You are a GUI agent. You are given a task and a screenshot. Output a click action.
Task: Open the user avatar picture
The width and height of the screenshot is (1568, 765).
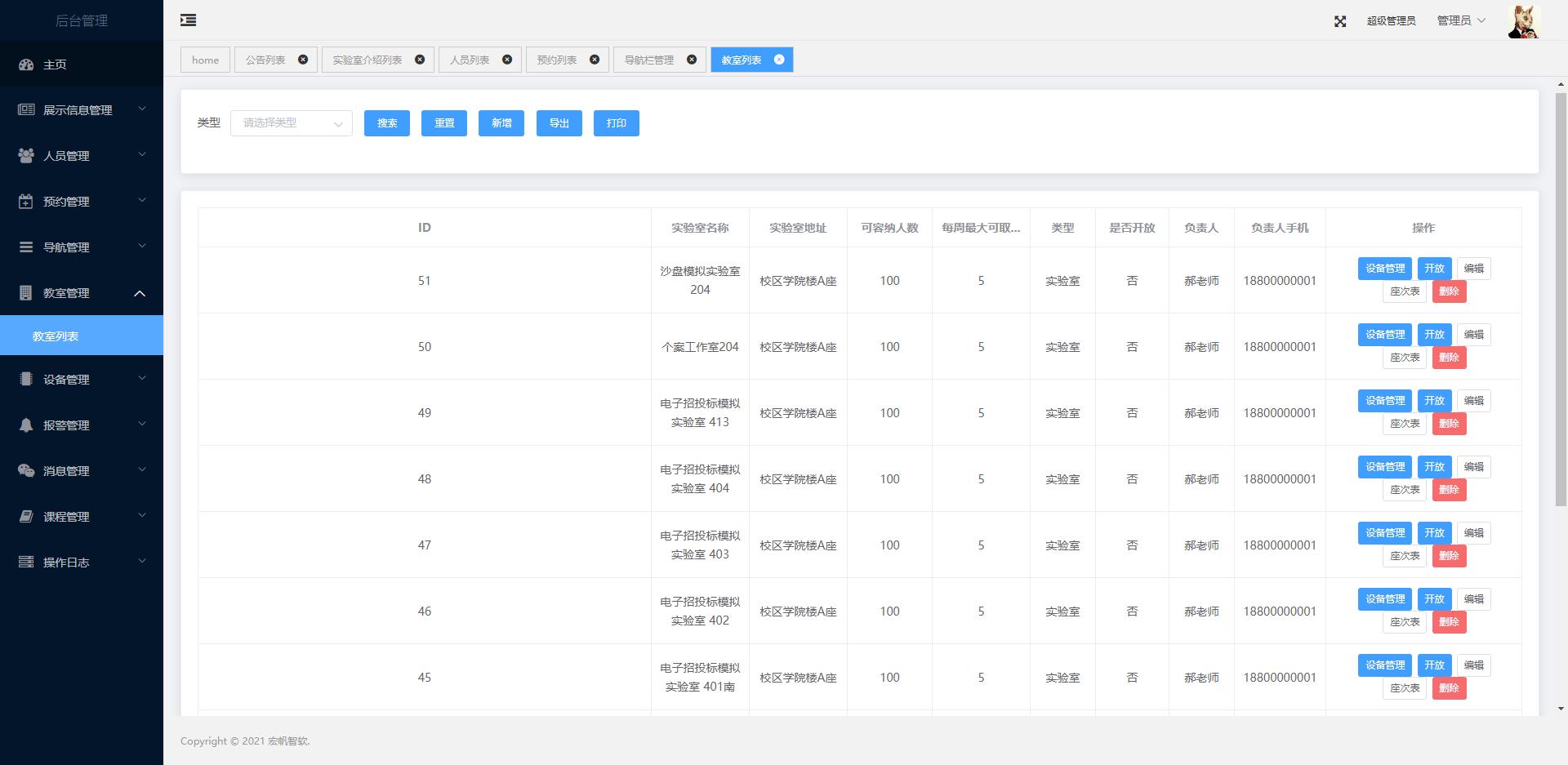point(1523,21)
